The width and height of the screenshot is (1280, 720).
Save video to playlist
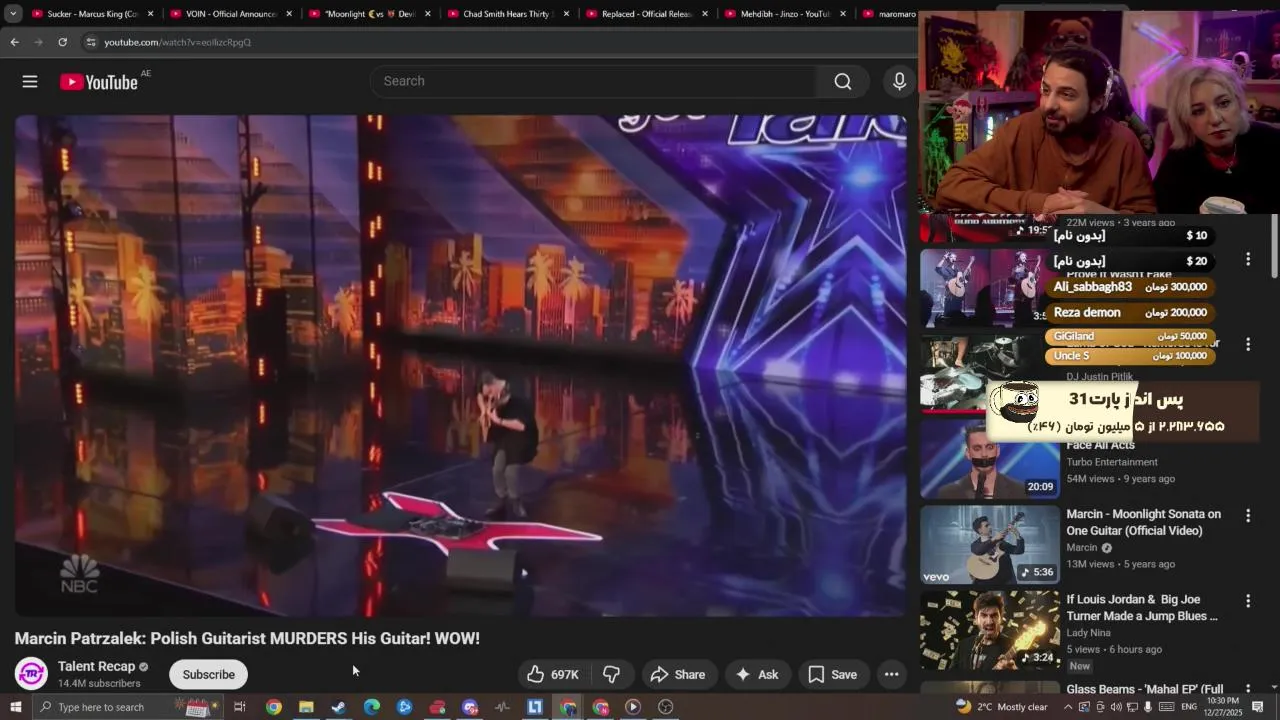[833, 674]
